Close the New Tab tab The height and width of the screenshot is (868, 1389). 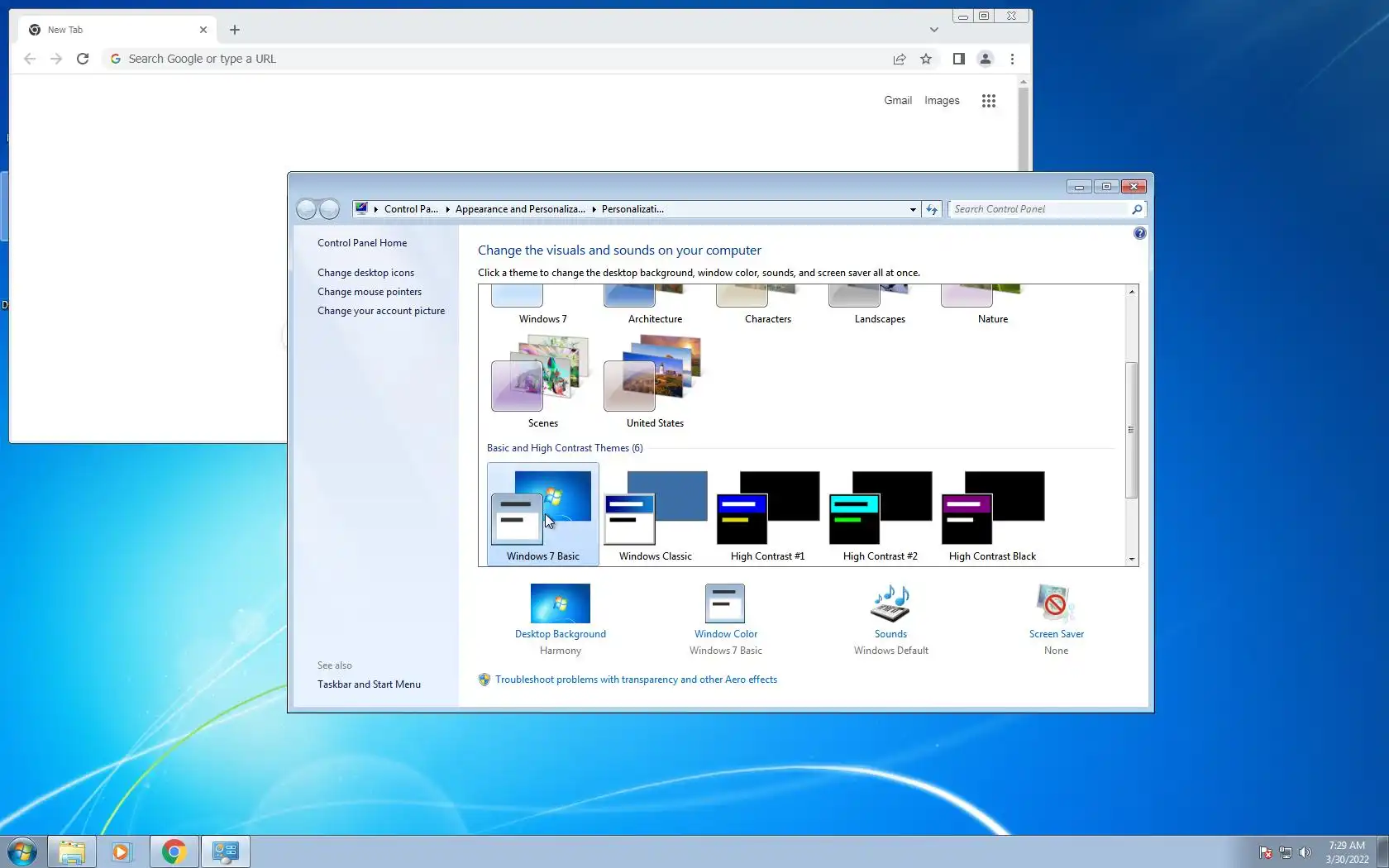point(203,30)
